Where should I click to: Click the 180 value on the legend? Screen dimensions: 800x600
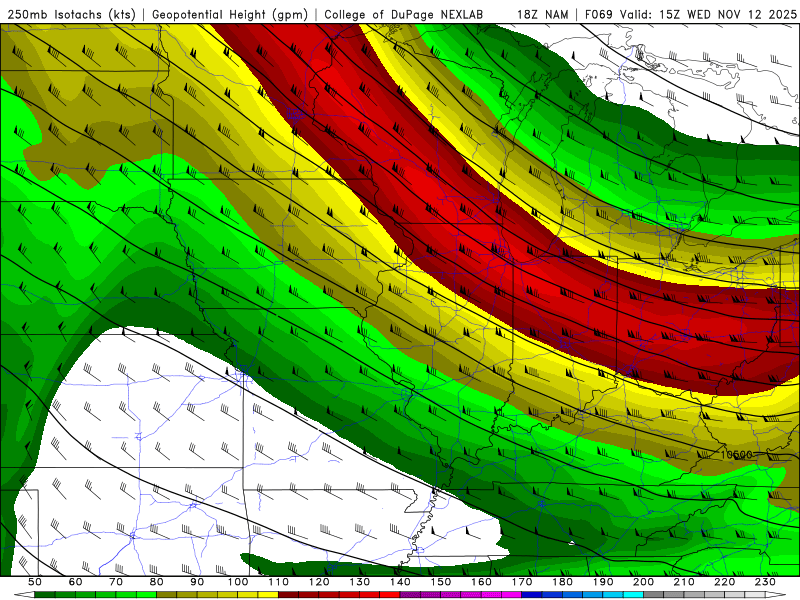[x=562, y=582]
